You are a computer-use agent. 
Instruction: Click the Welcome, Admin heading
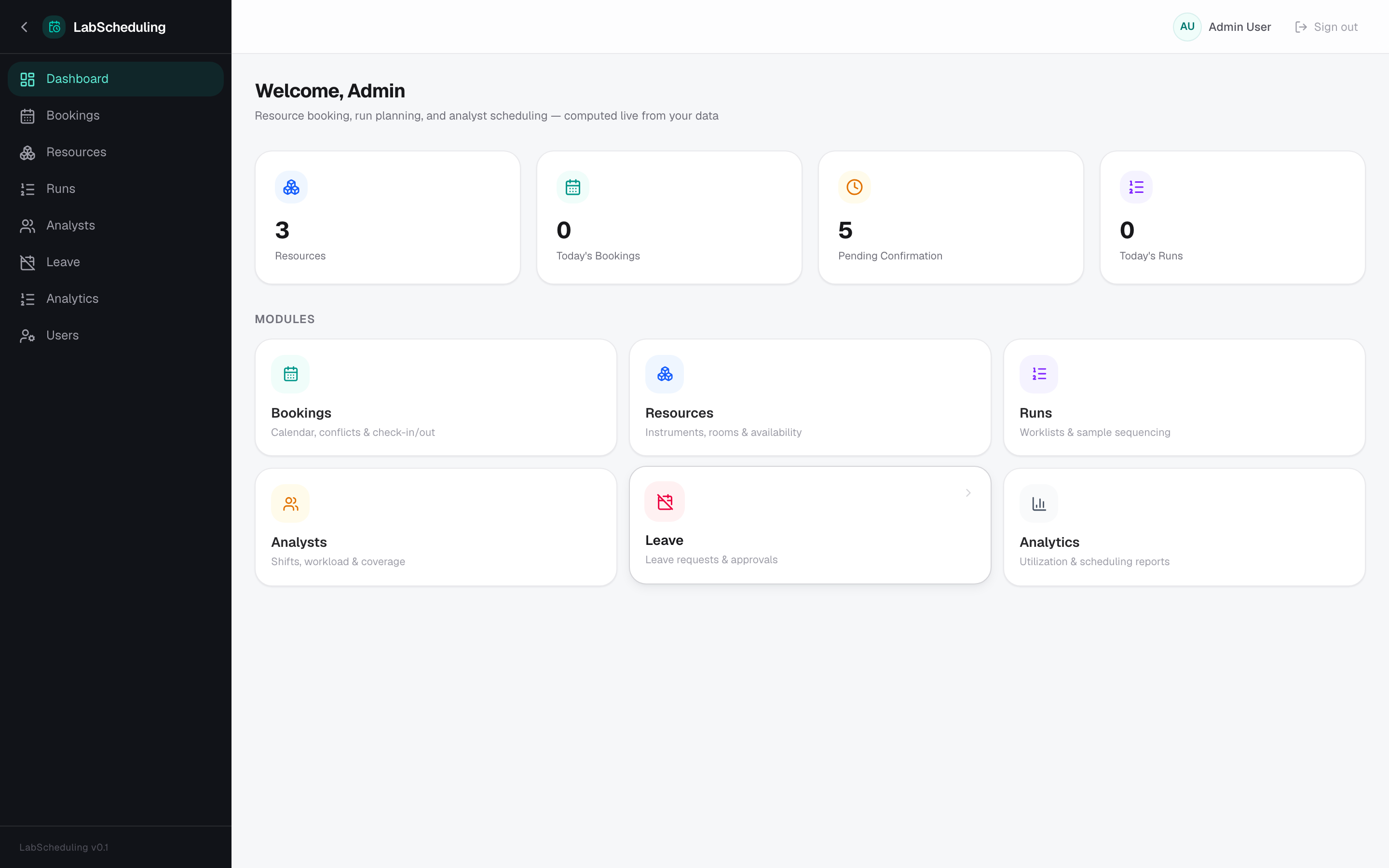[x=330, y=91]
